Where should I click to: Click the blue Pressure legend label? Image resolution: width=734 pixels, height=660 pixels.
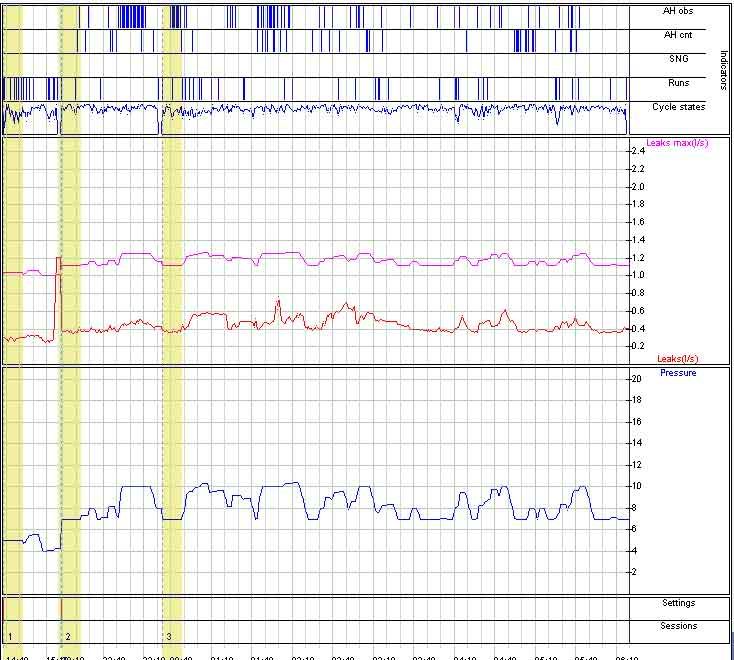click(x=678, y=373)
